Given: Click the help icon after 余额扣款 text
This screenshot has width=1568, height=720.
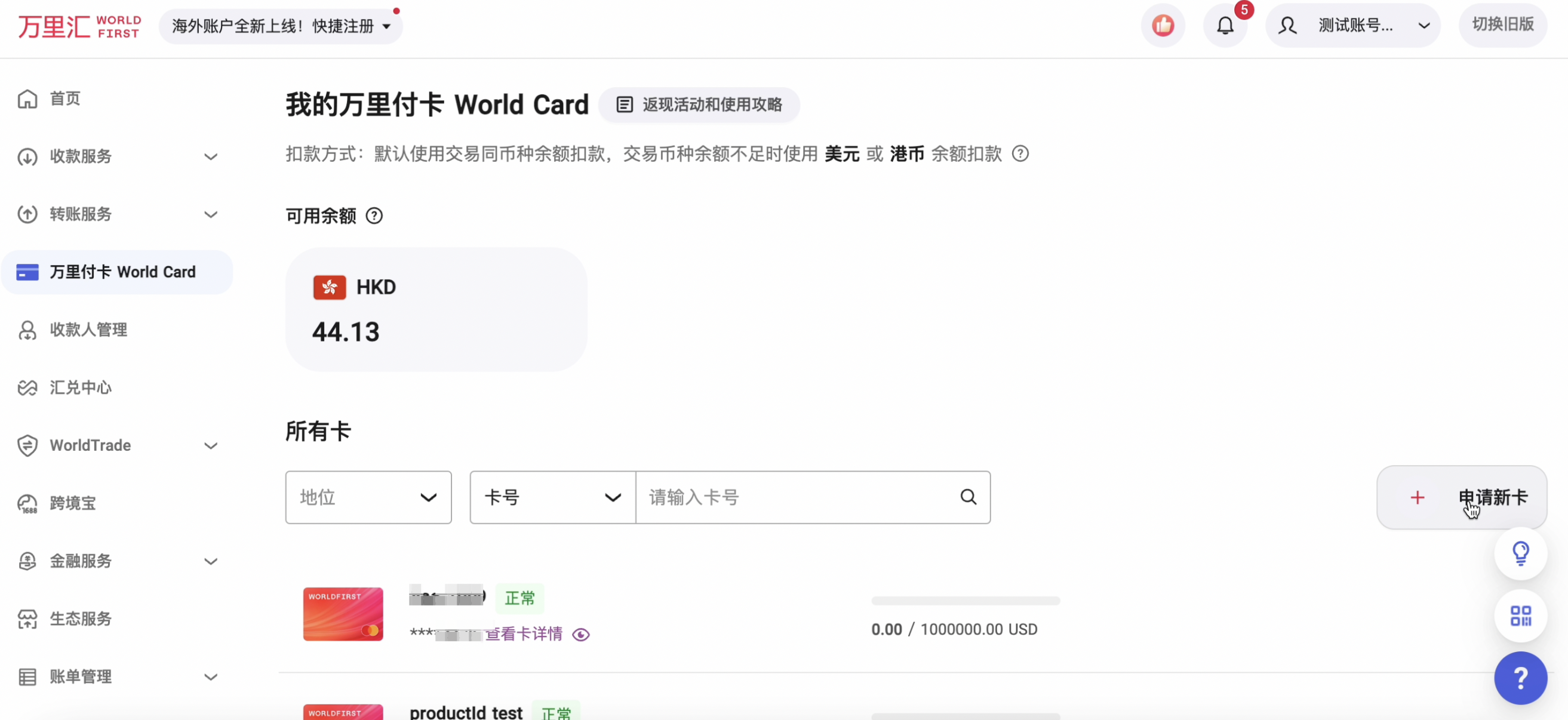Looking at the screenshot, I should click(1020, 154).
